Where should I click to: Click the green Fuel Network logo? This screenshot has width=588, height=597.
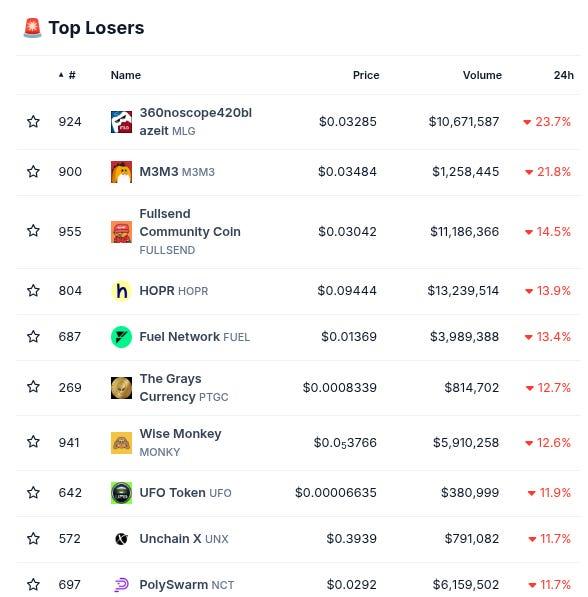click(121, 337)
